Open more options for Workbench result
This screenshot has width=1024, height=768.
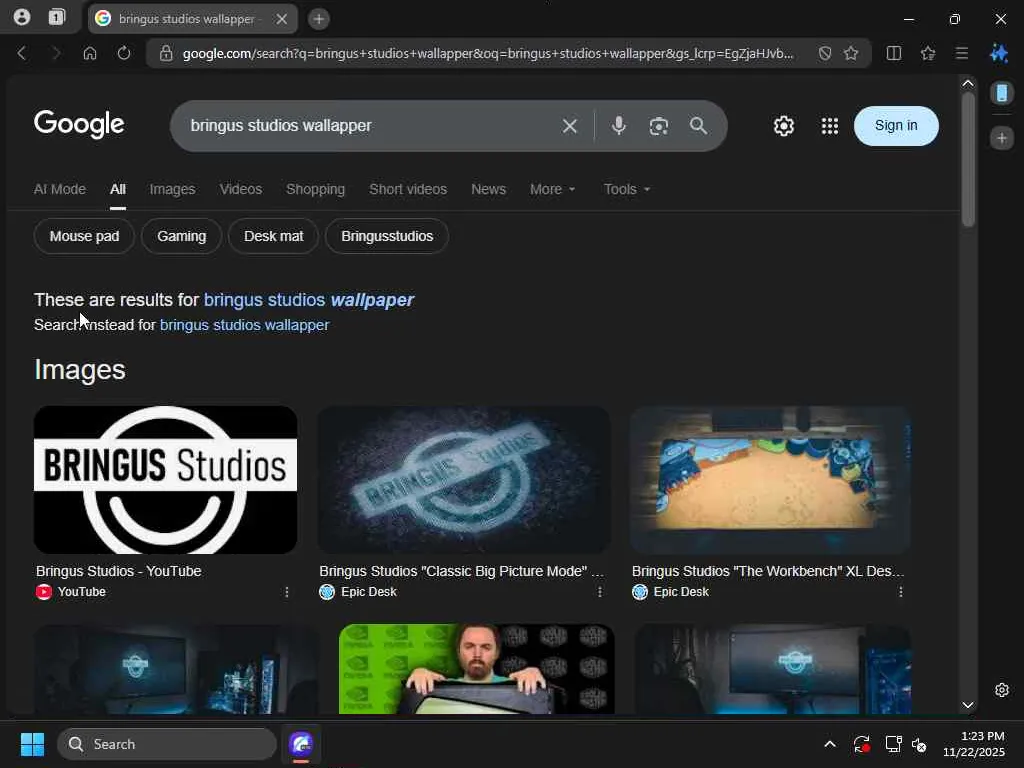[901, 592]
